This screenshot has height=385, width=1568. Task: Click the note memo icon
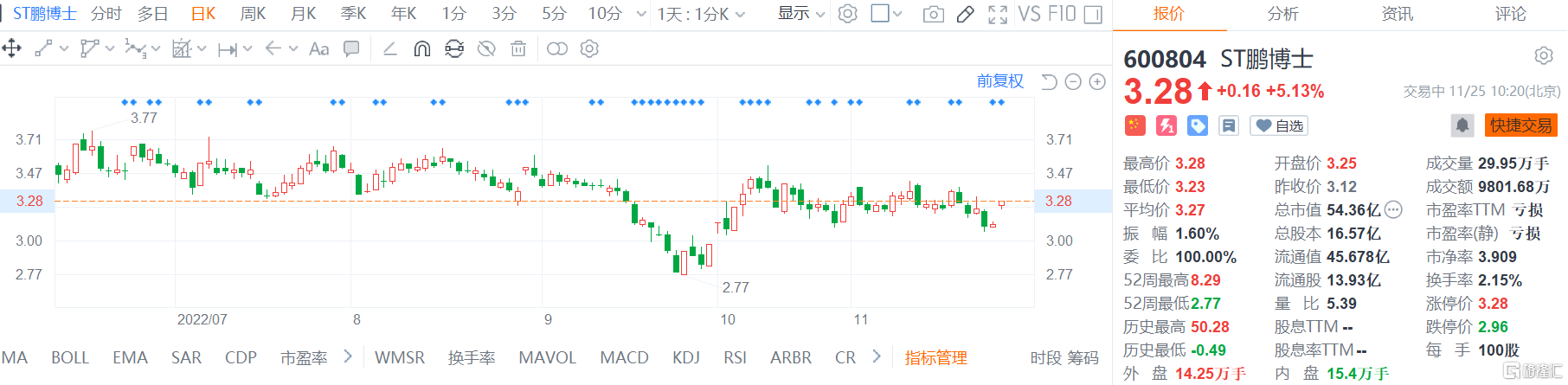tap(1228, 125)
